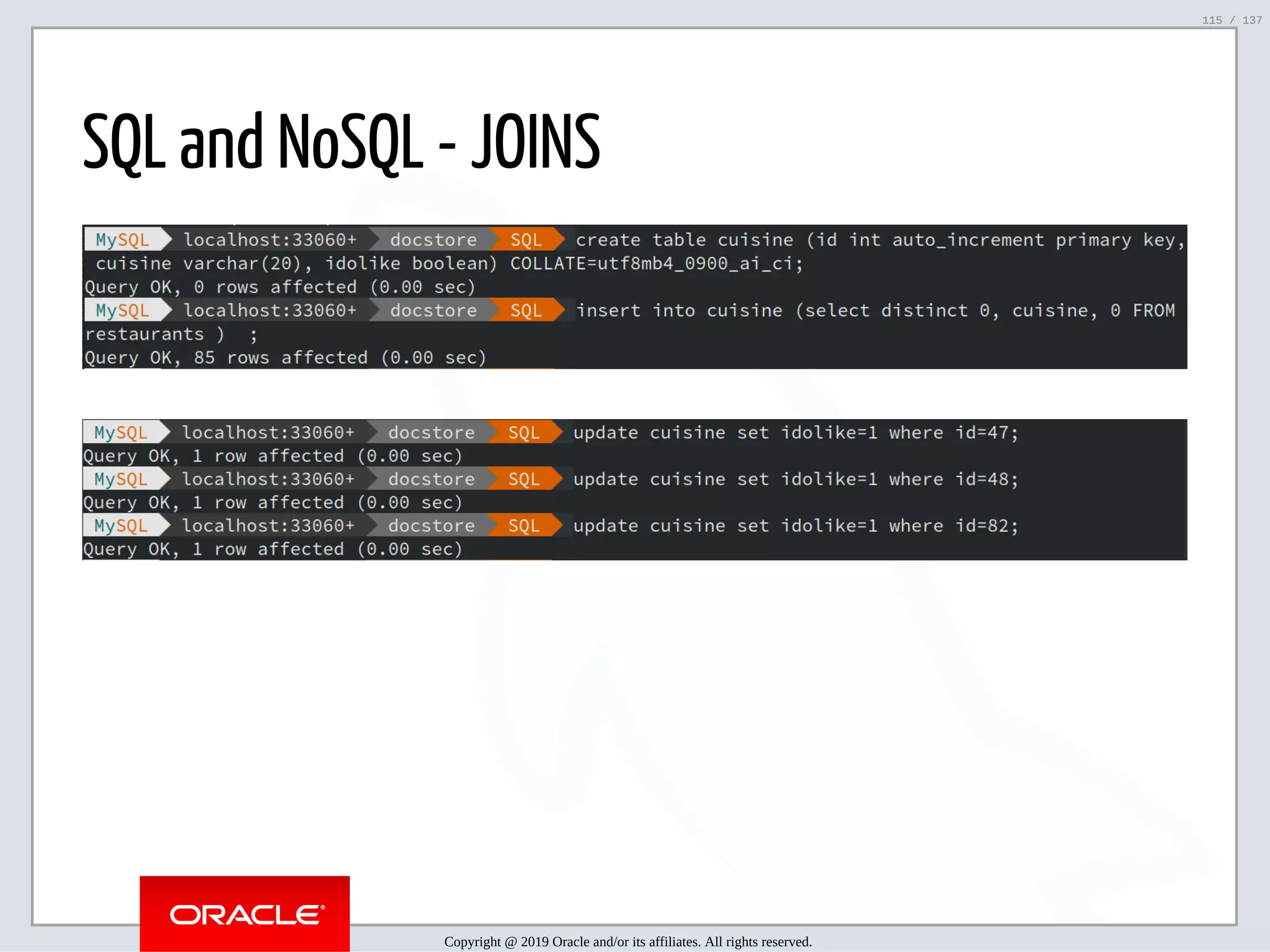Click 'docstore' on the insert into line
This screenshot has width=1270, height=952.
(433, 310)
